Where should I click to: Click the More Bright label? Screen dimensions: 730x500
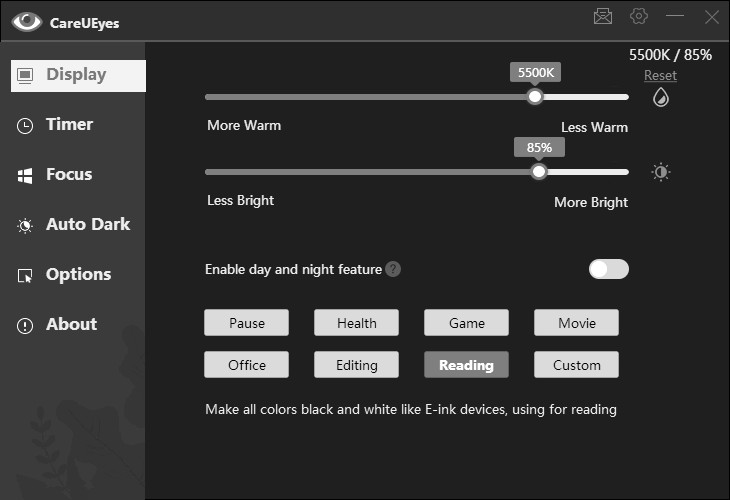[x=591, y=202]
